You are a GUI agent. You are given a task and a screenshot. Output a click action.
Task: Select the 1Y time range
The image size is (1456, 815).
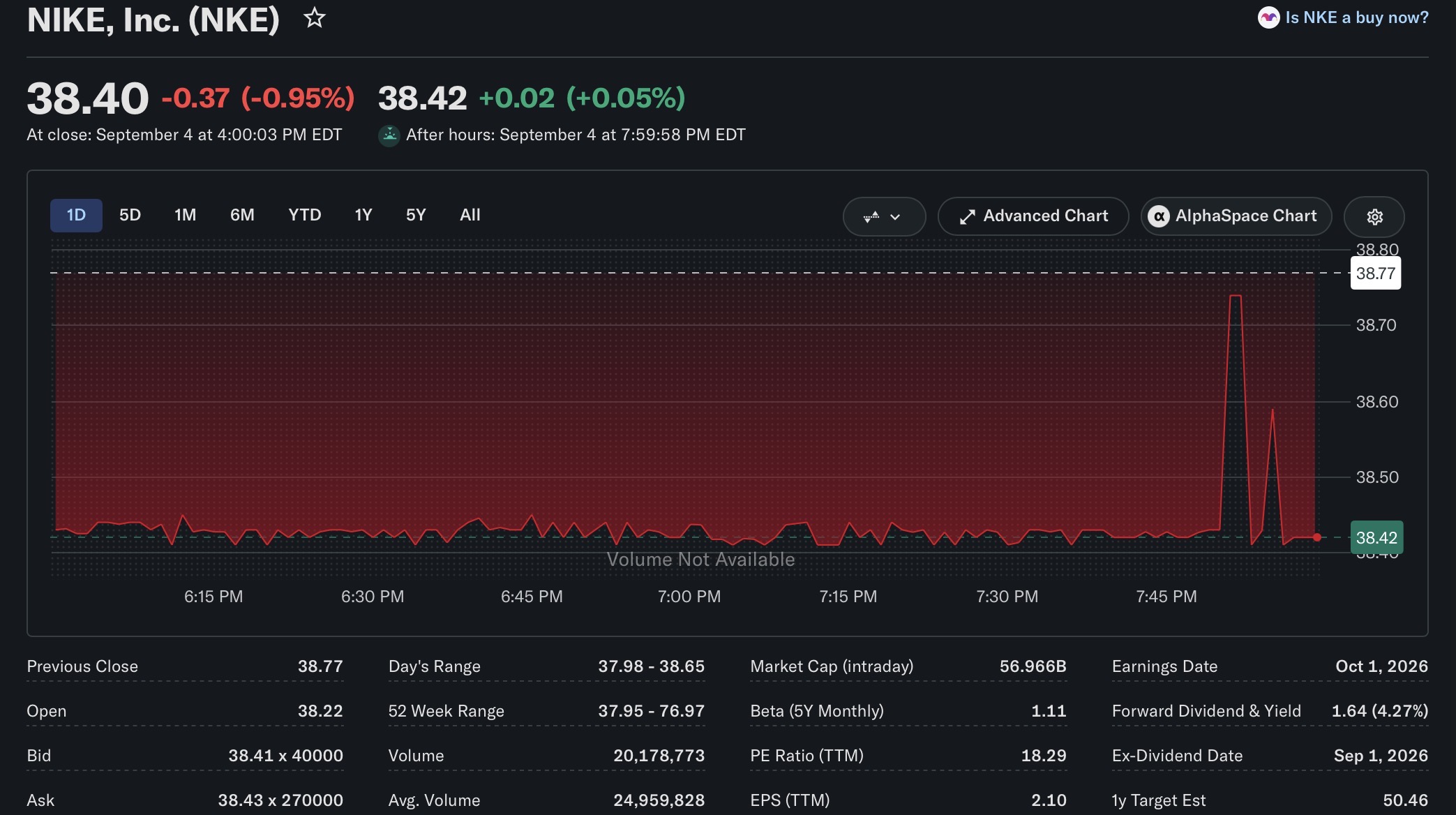363,215
